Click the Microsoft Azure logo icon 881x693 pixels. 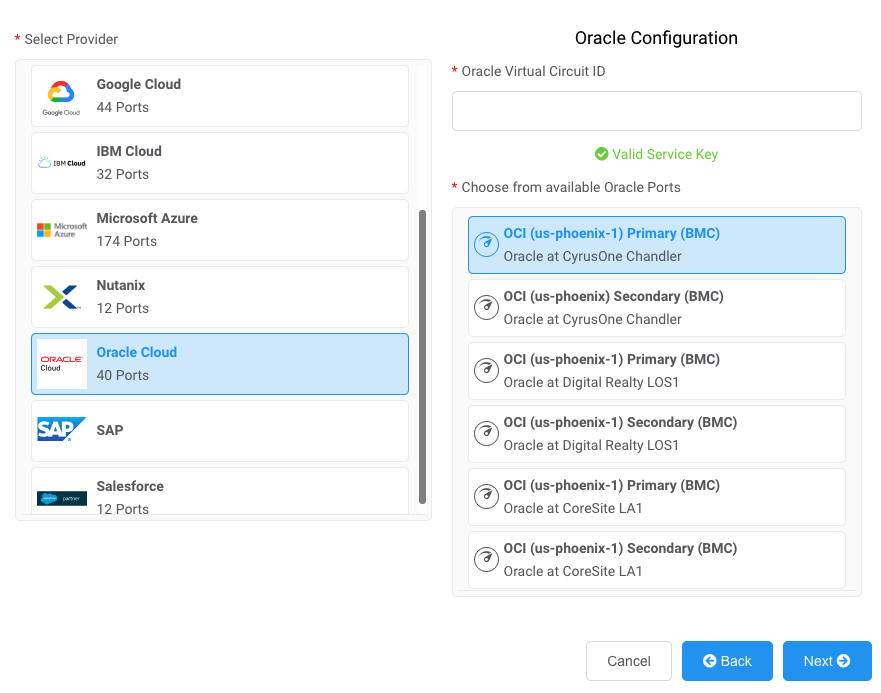(x=62, y=230)
